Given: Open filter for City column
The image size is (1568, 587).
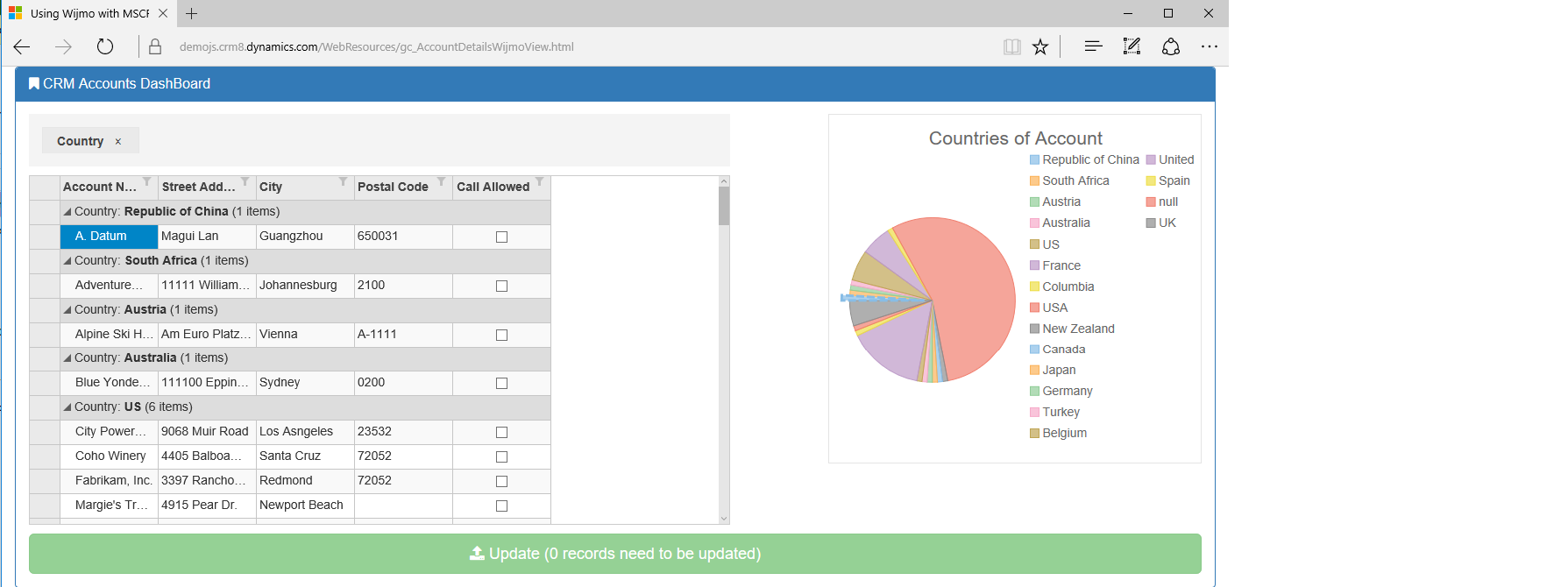Looking at the screenshot, I should pos(344,181).
